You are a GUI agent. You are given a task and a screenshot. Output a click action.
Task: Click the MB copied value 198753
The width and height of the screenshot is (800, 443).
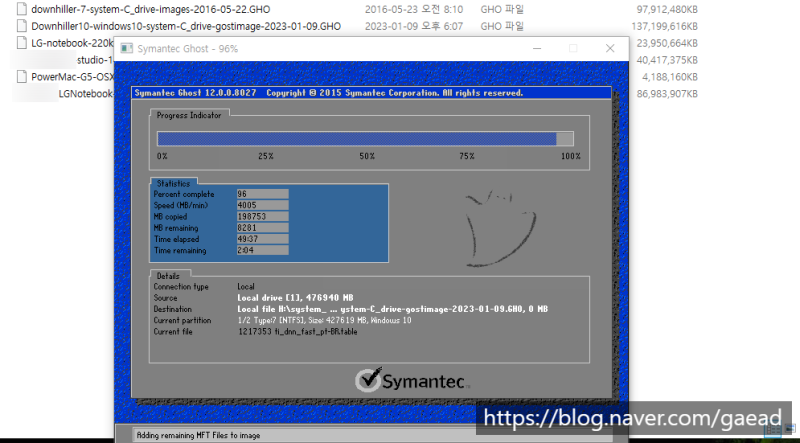[263, 216]
